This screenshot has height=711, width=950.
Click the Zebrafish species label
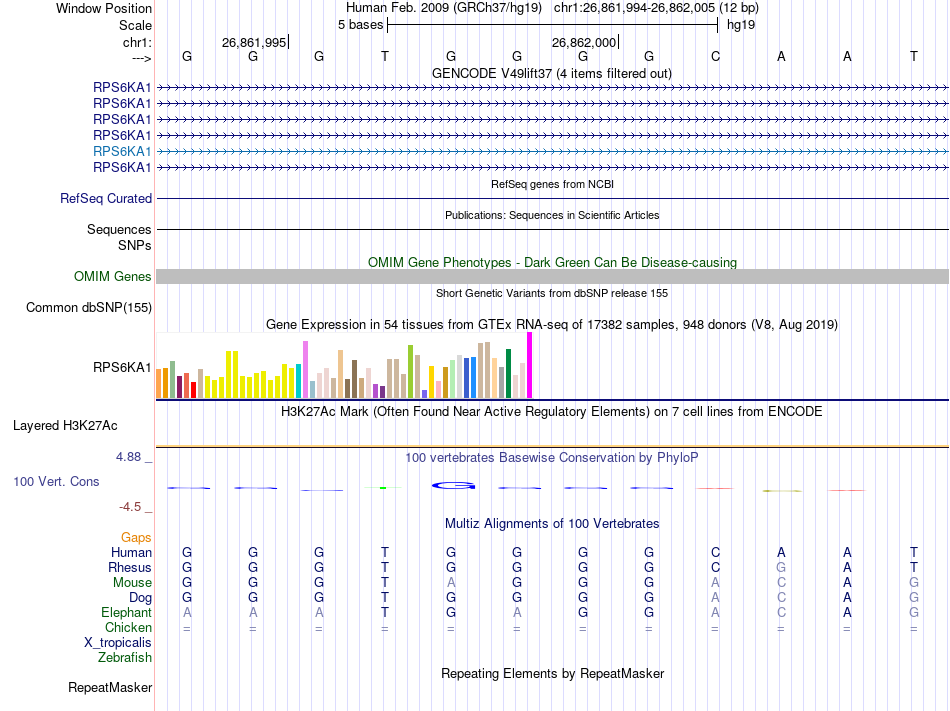[125, 658]
